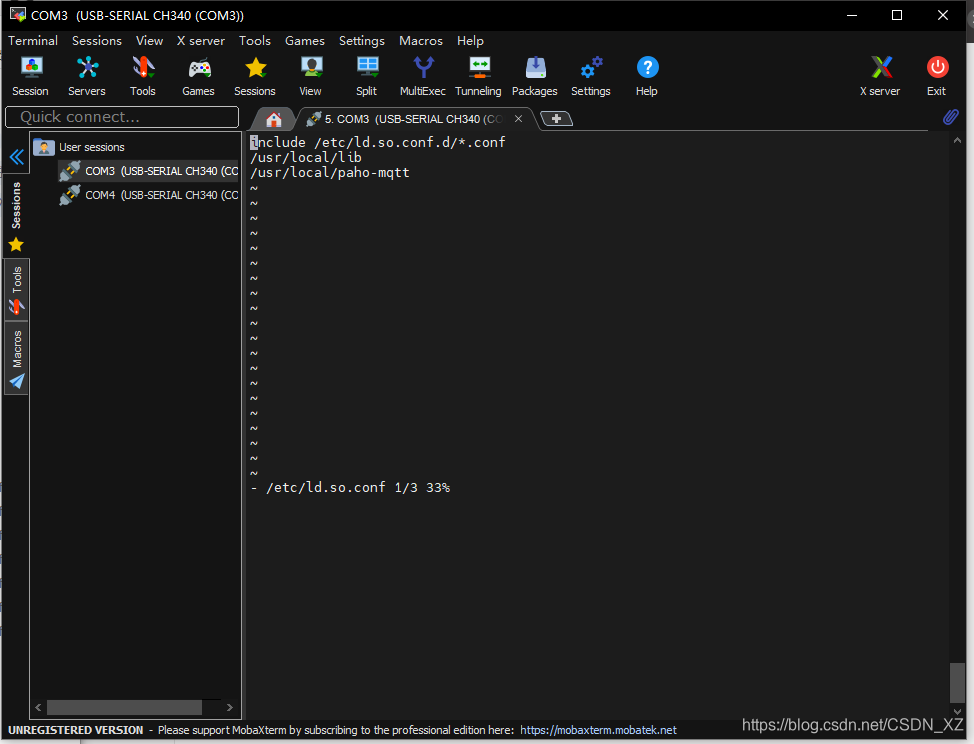Click the terminal vertical scrollbar thumb
The width and height of the screenshot is (974, 744).
click(957, 683)
